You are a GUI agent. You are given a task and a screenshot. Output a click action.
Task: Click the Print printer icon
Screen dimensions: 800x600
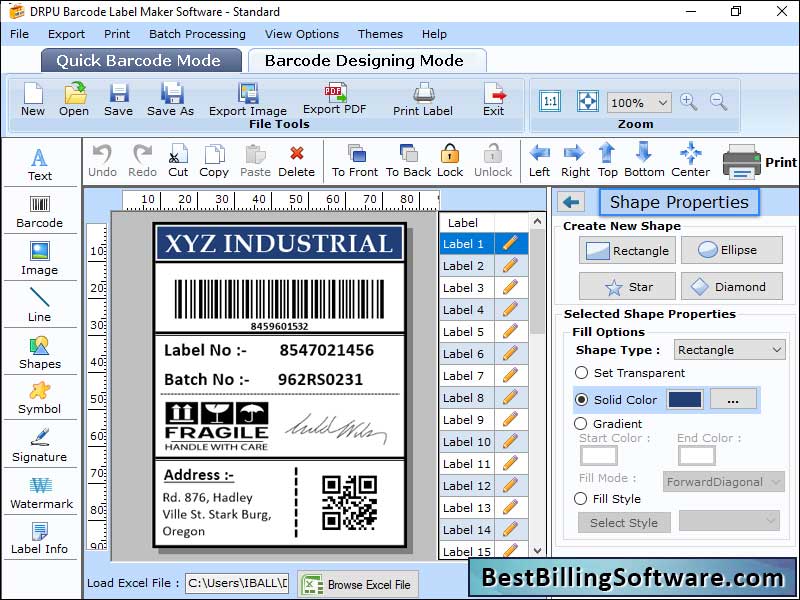pos(742,162)
